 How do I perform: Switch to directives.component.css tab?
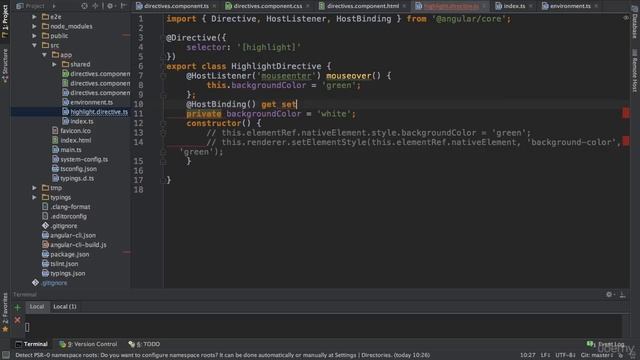[267, 6]
